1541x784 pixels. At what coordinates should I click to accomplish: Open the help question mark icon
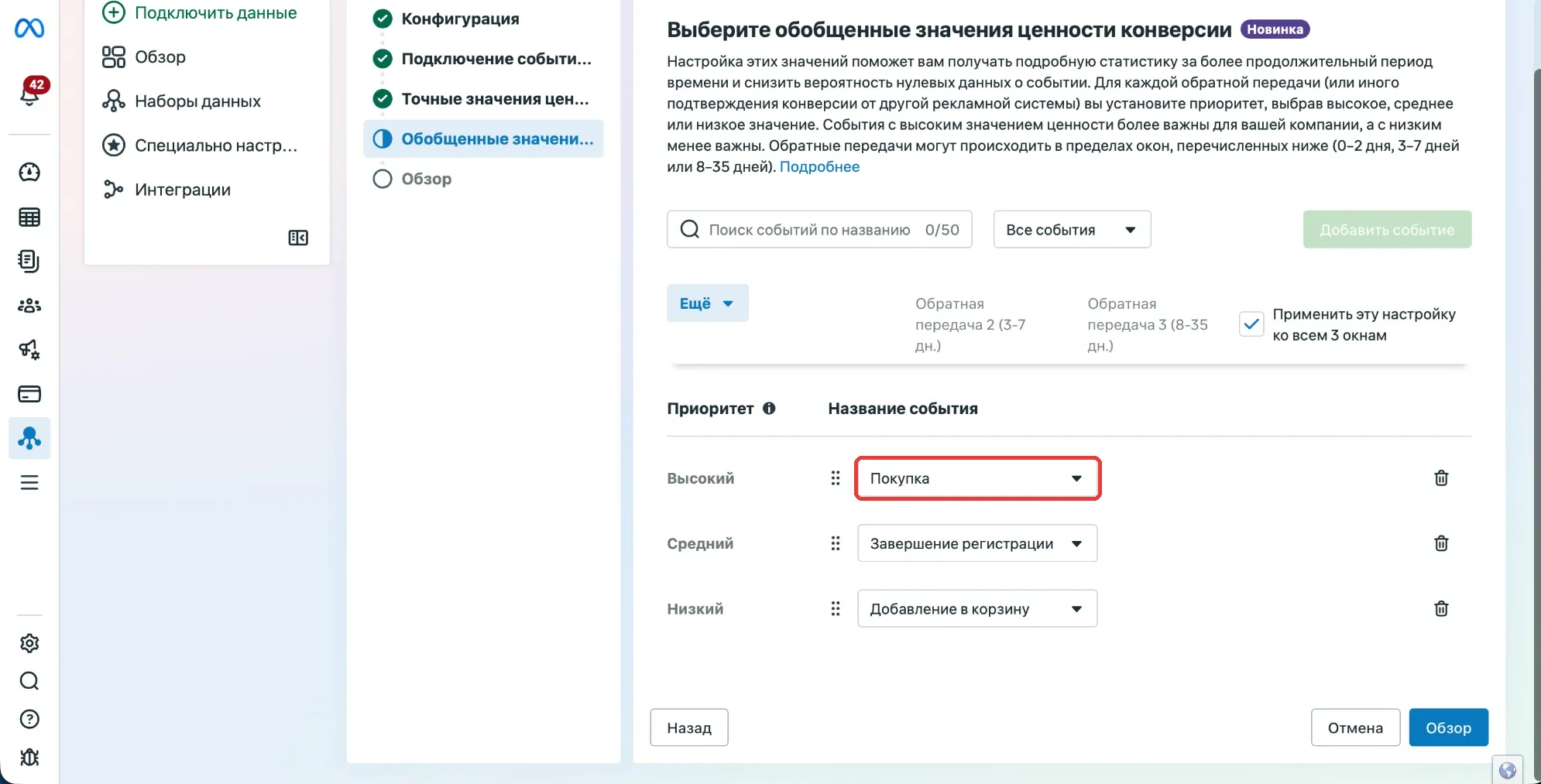click(29, 719)
